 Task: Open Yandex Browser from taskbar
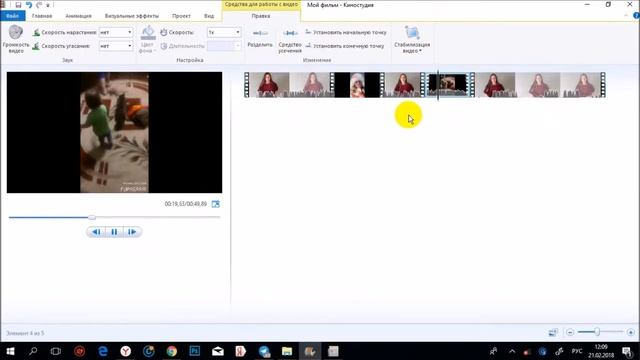point(126,351)
